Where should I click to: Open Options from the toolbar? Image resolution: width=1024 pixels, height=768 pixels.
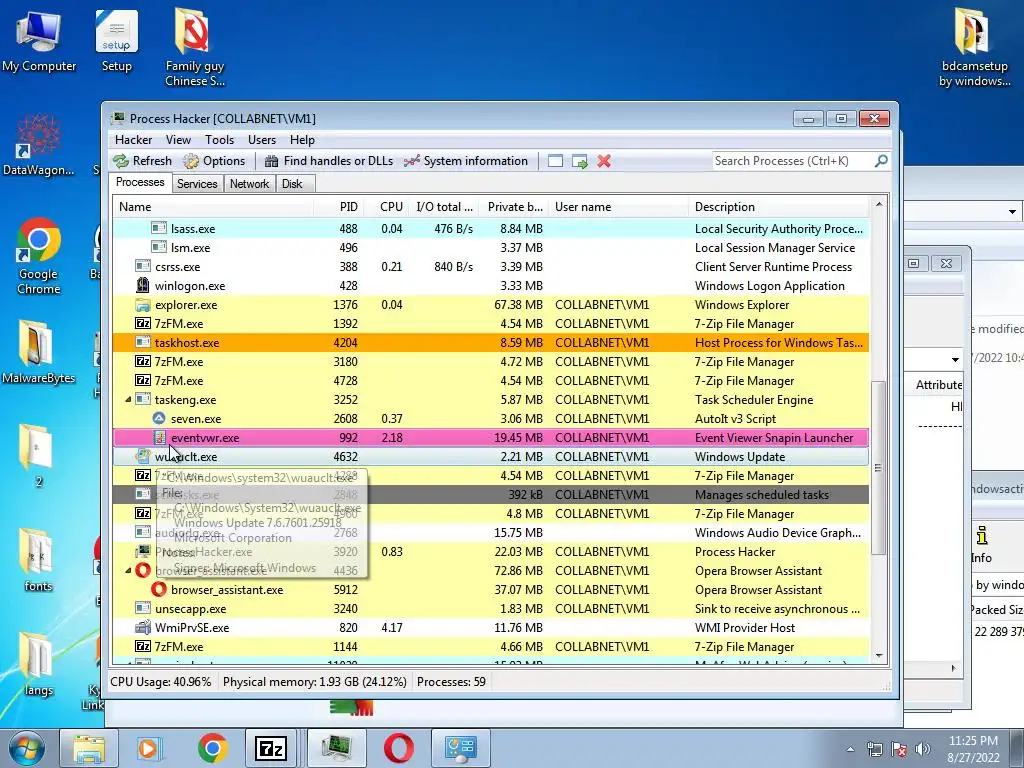[214, 161]
